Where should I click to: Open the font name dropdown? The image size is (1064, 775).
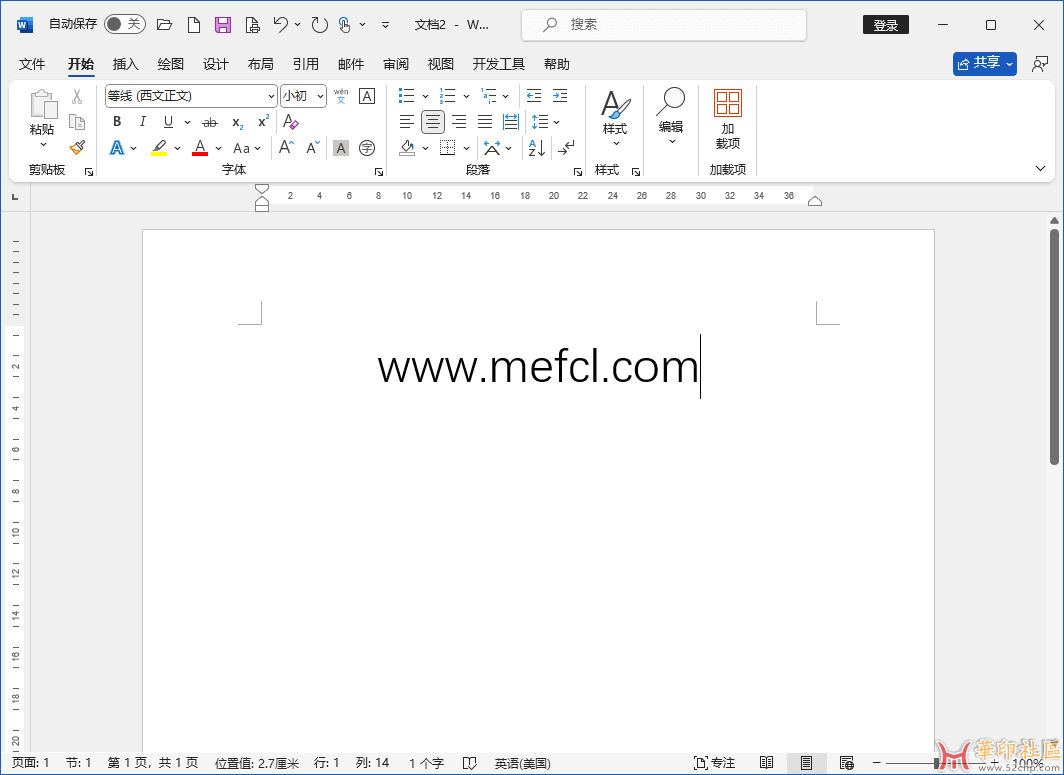click(272, 96)
